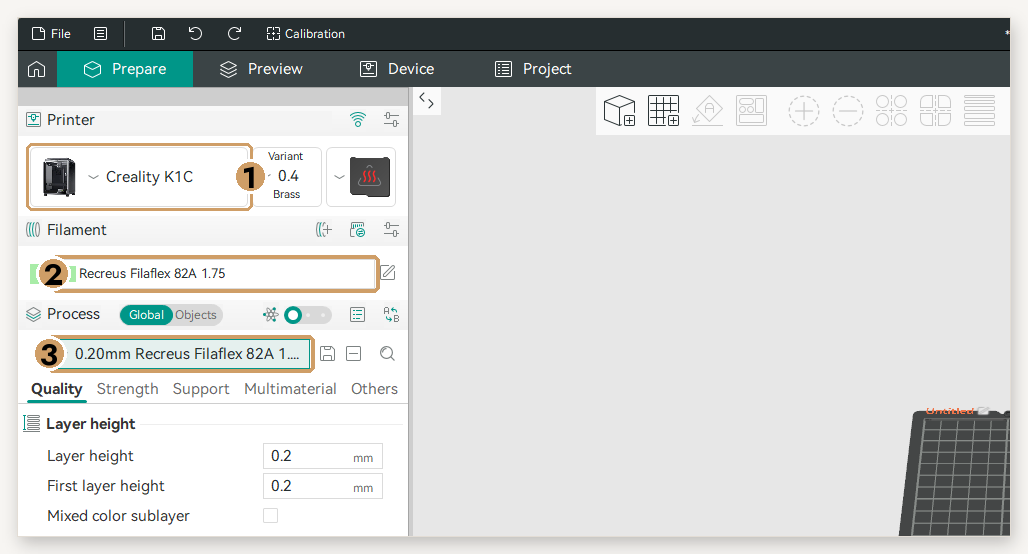Open filament settings sliders icon
Viewport: 1028px width, 554px height.
pos(391,229)
